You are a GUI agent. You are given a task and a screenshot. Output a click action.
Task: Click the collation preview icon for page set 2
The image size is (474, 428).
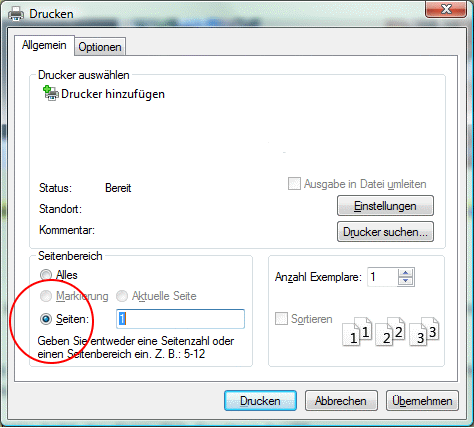click(x=390, y=331)
